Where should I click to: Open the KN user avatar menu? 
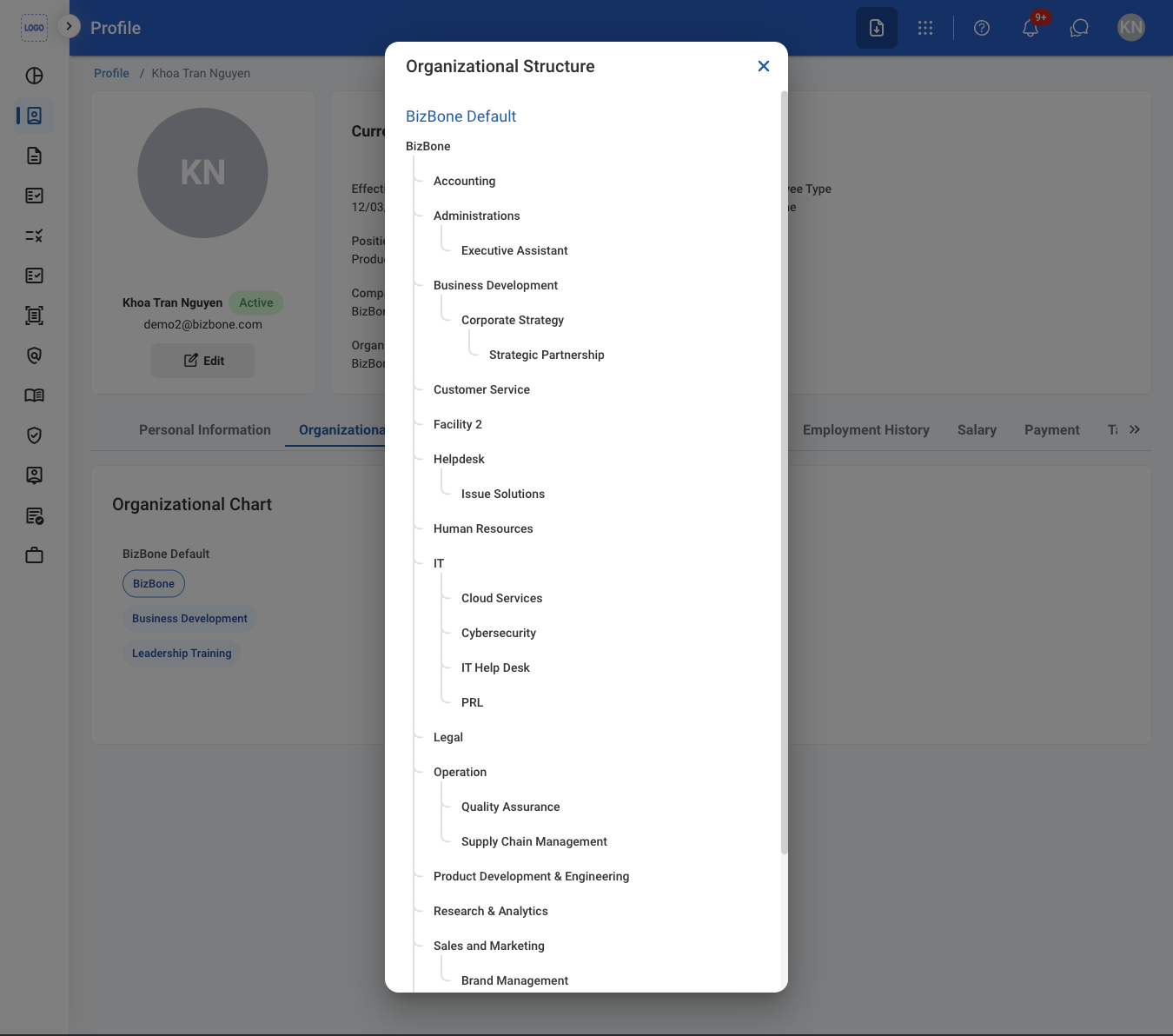pyautogui.click(x=1131, y=28)
